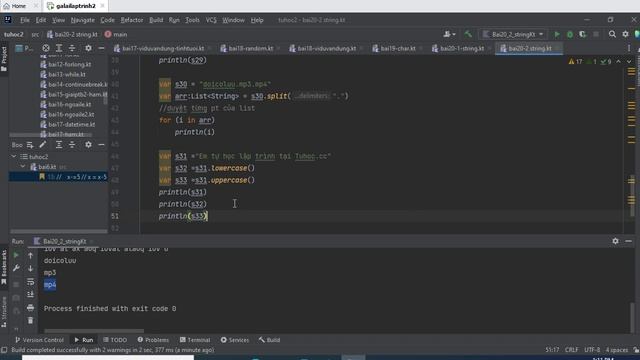
Task: Select opened file target icon in Project panel
Action: 46,48
